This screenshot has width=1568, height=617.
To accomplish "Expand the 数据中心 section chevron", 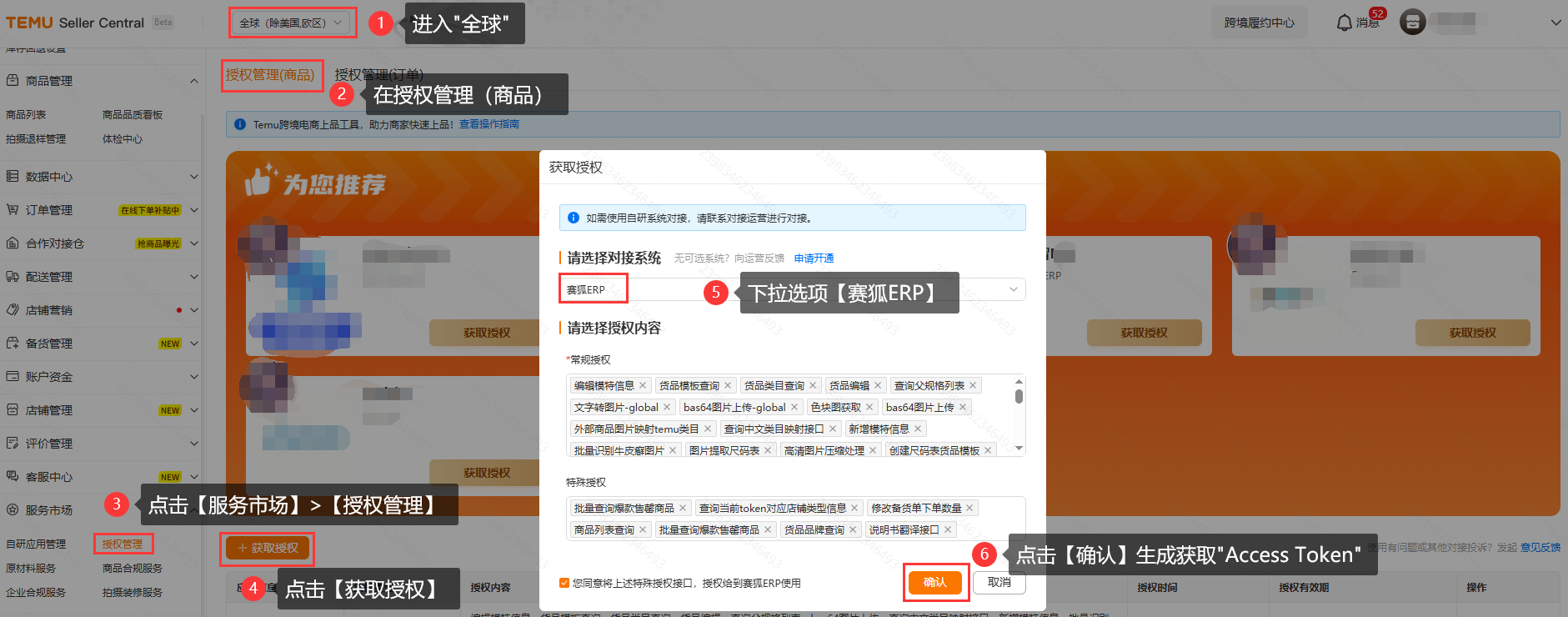I will 194,177.
